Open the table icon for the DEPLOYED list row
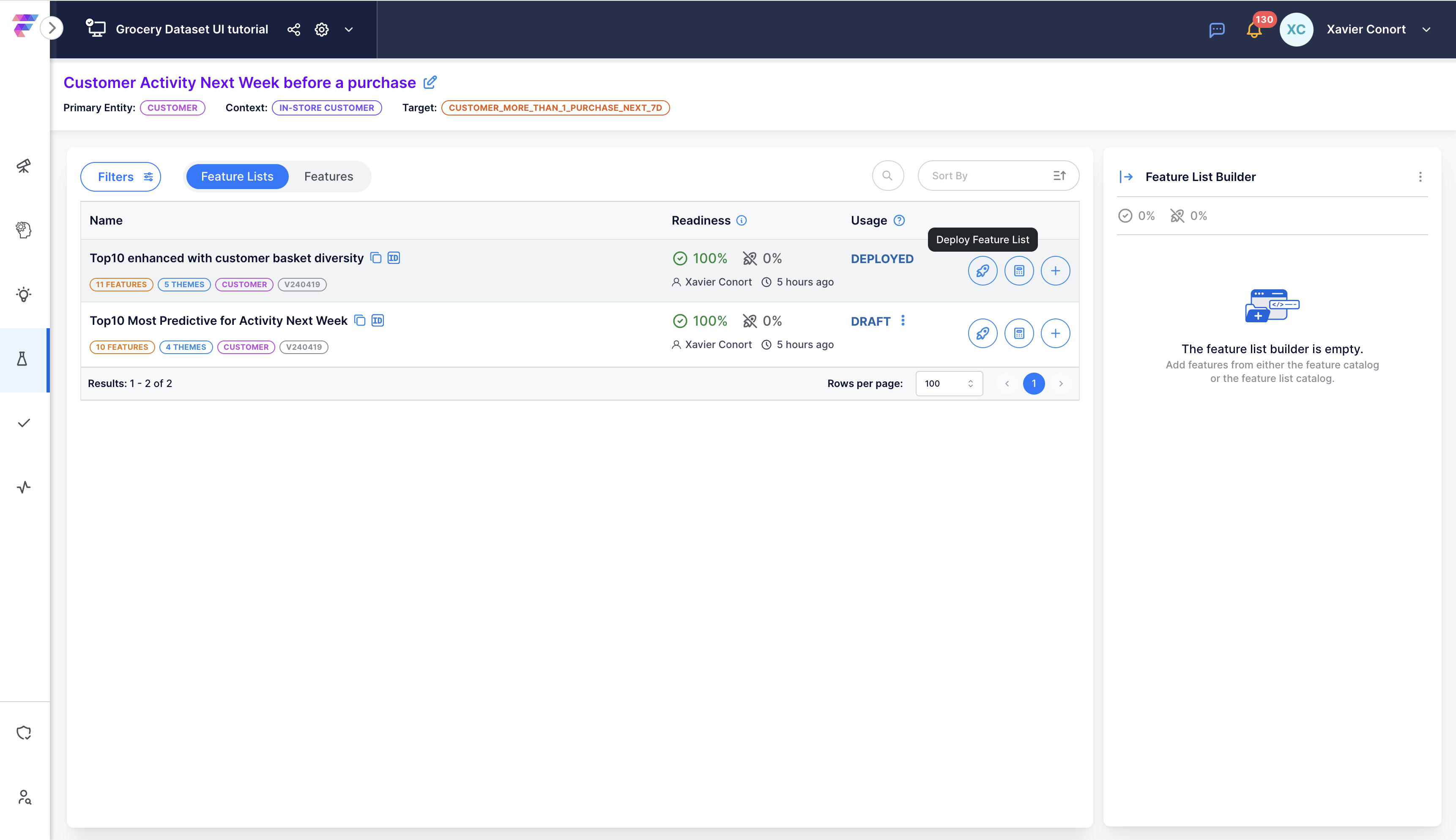The image size is (1456, 840). pyautogui.click(x=1019, y=271)
